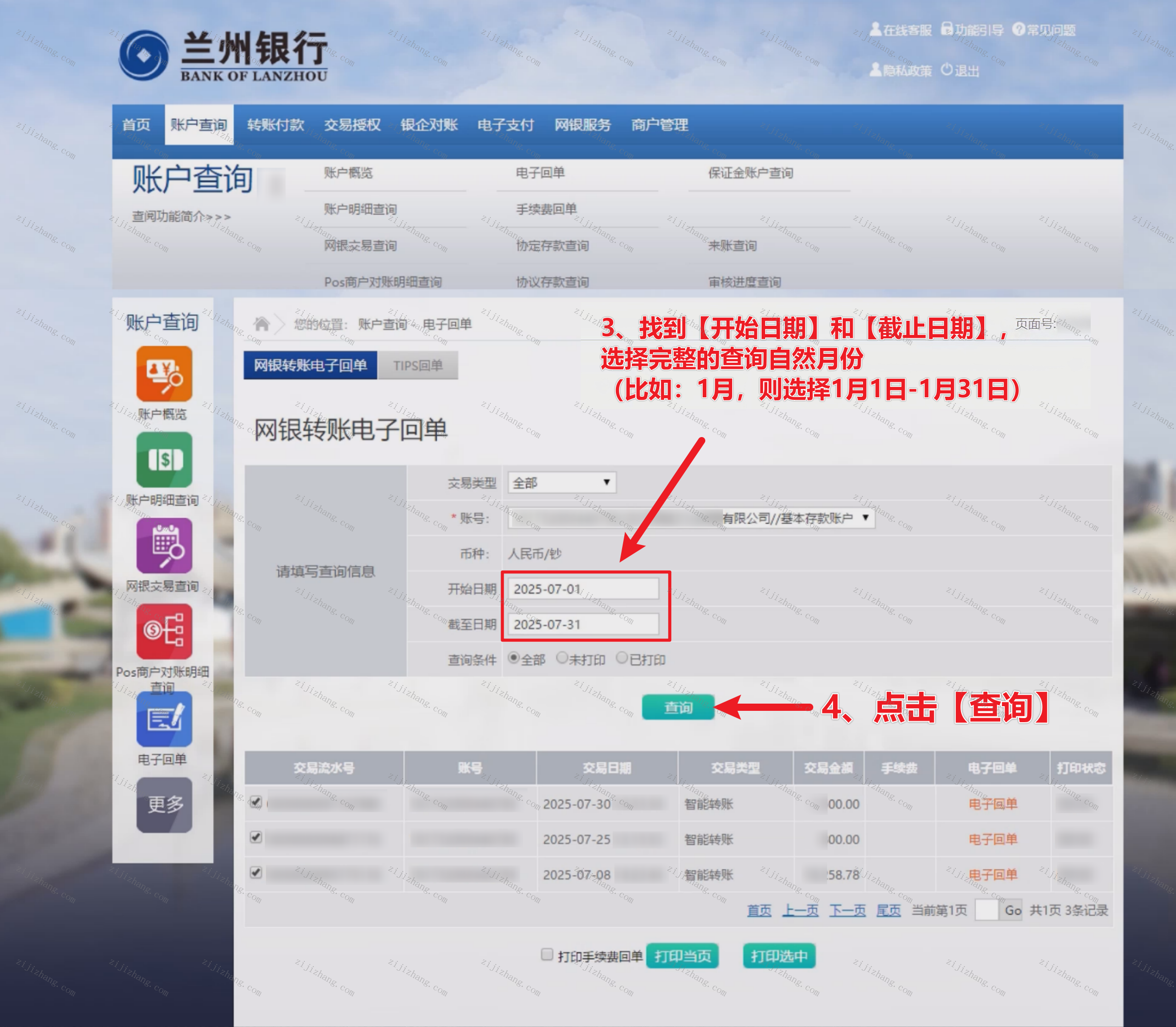Select the blue 电子回单 sidebar icon
1176x1027 pixels.
tap(164, 719)
